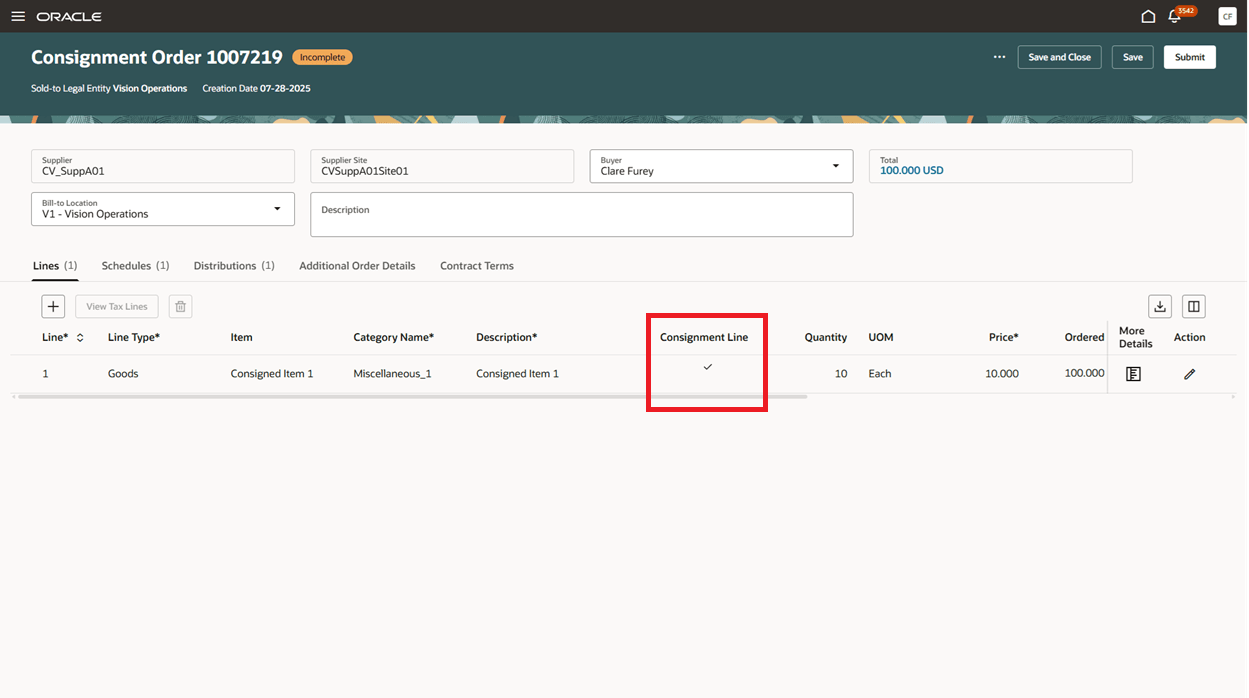Click the Consignment Line checkmark
Viewport: 1249px width, 698px height.
707,367
